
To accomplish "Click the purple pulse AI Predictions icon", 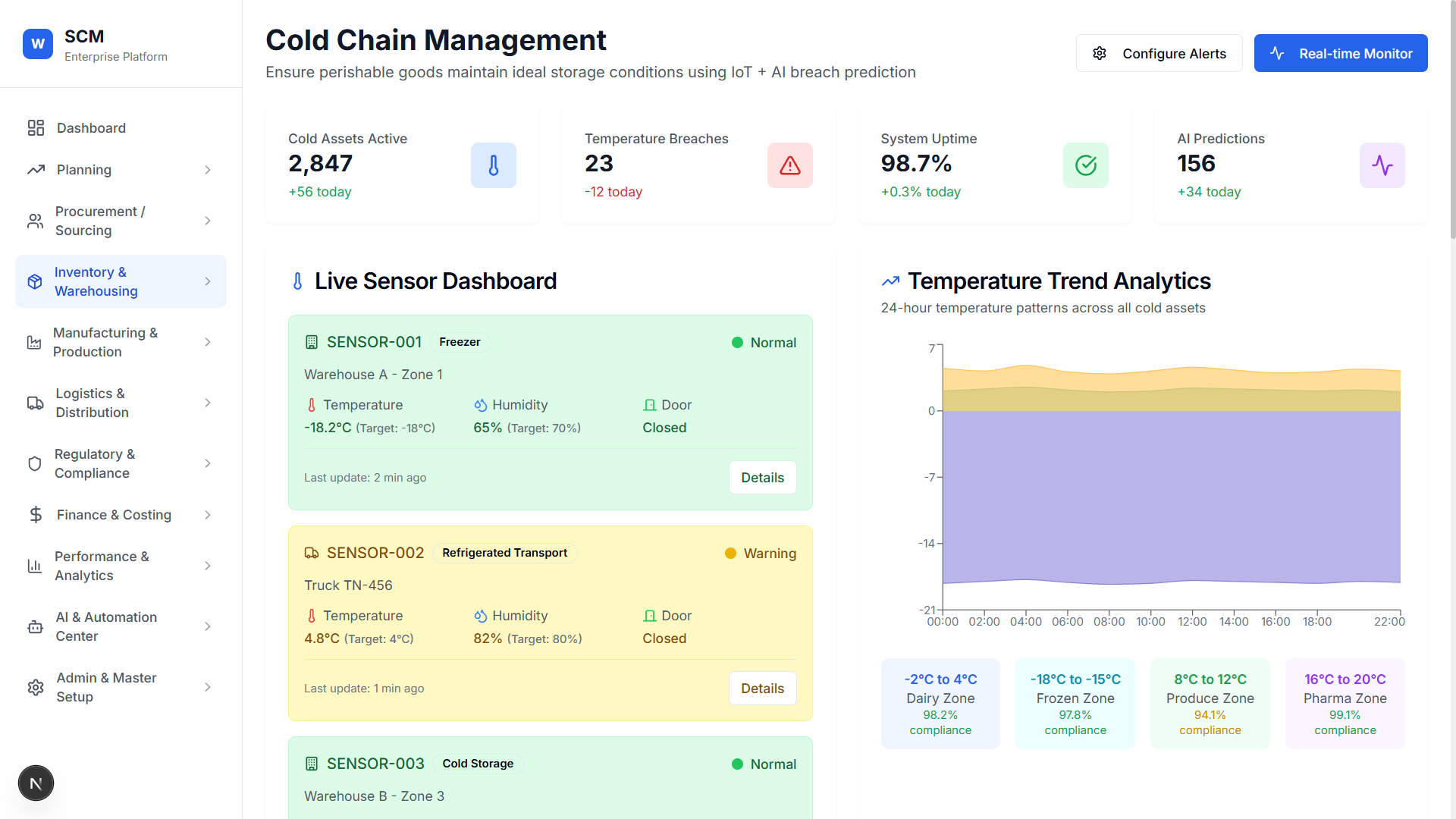I will [x=1382, y=165].
